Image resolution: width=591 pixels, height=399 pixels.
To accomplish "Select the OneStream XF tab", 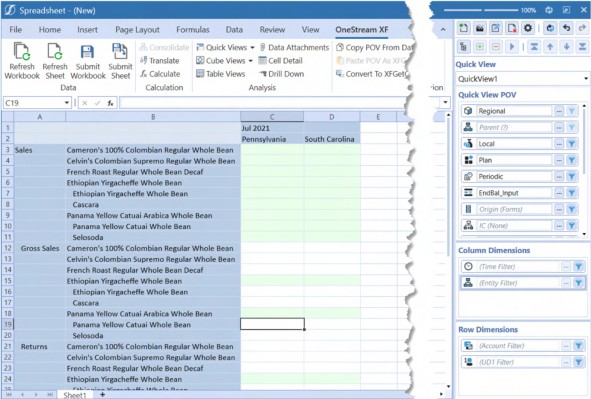I will [361, 29].
